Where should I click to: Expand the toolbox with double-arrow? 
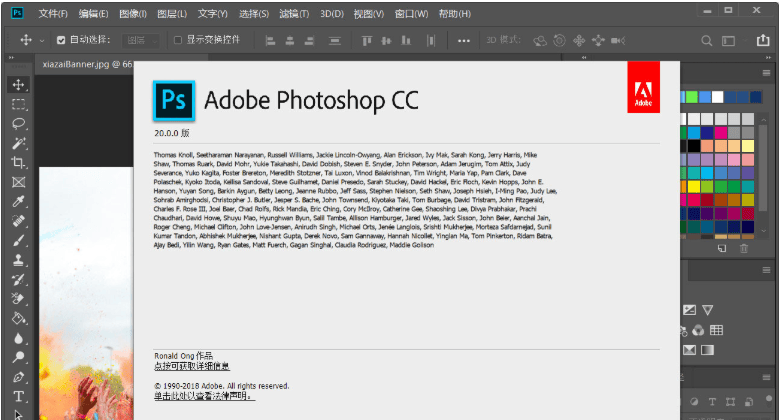click(11, 58)
